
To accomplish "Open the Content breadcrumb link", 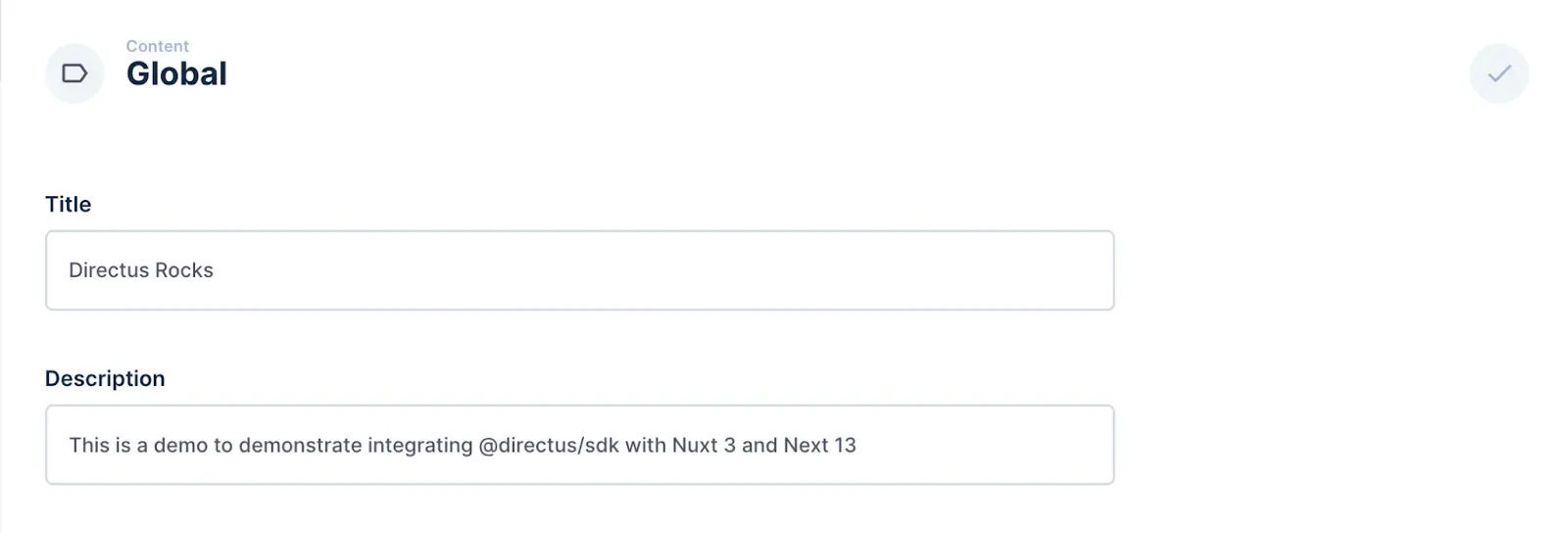I will tap(157, 46).
